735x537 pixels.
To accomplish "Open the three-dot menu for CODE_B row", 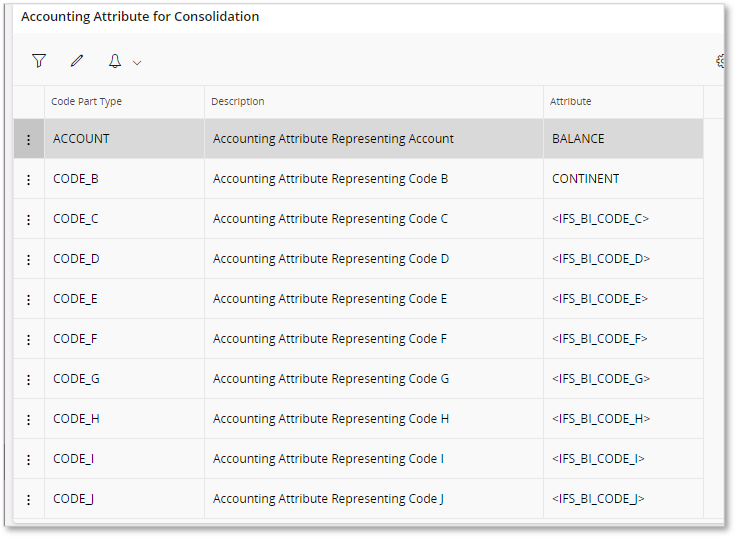I will pyautogui.click(x=29, y=179).
